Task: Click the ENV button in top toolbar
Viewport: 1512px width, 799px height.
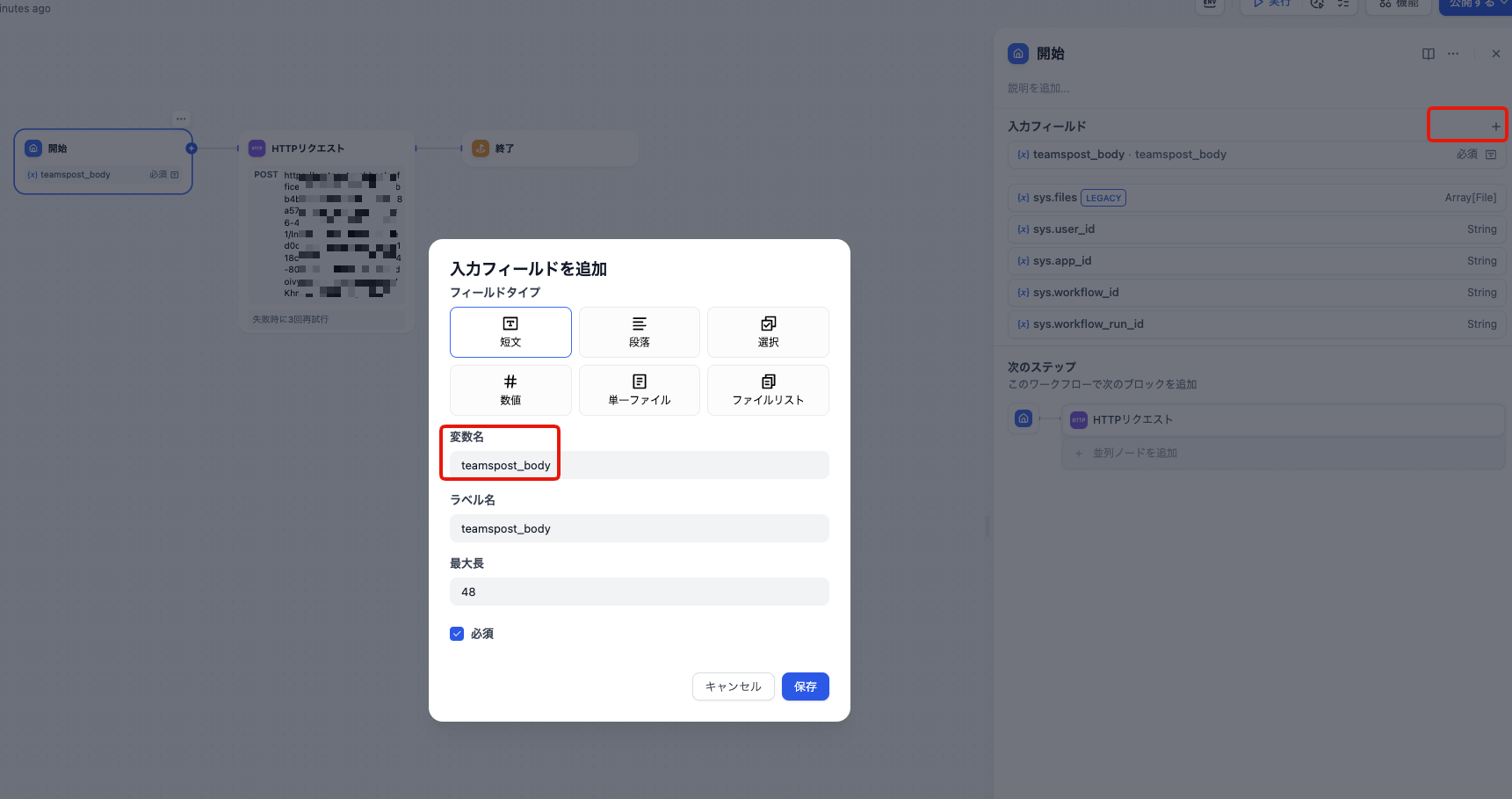Action: [1211, 4]
